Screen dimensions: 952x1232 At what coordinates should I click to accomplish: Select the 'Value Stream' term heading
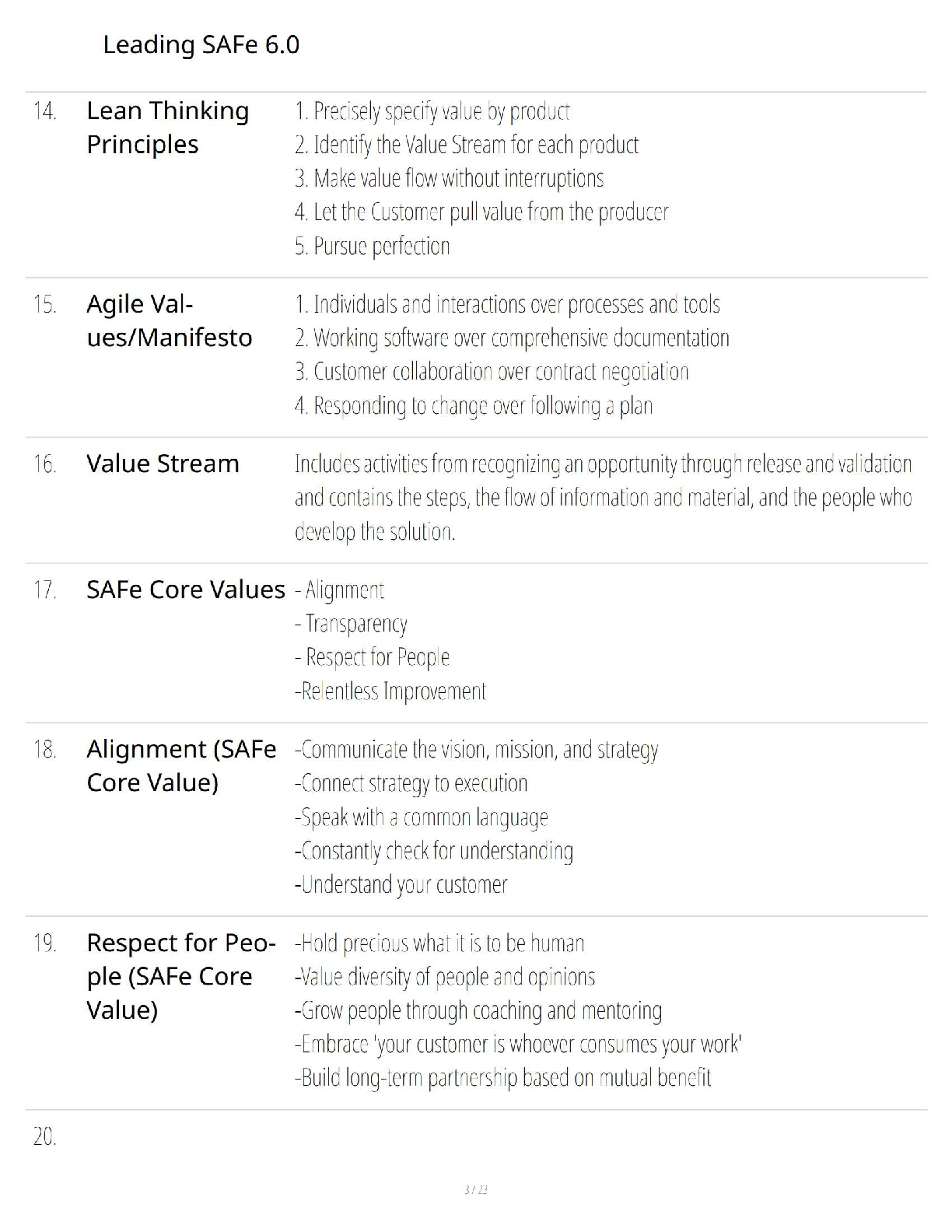coord(163,464)
